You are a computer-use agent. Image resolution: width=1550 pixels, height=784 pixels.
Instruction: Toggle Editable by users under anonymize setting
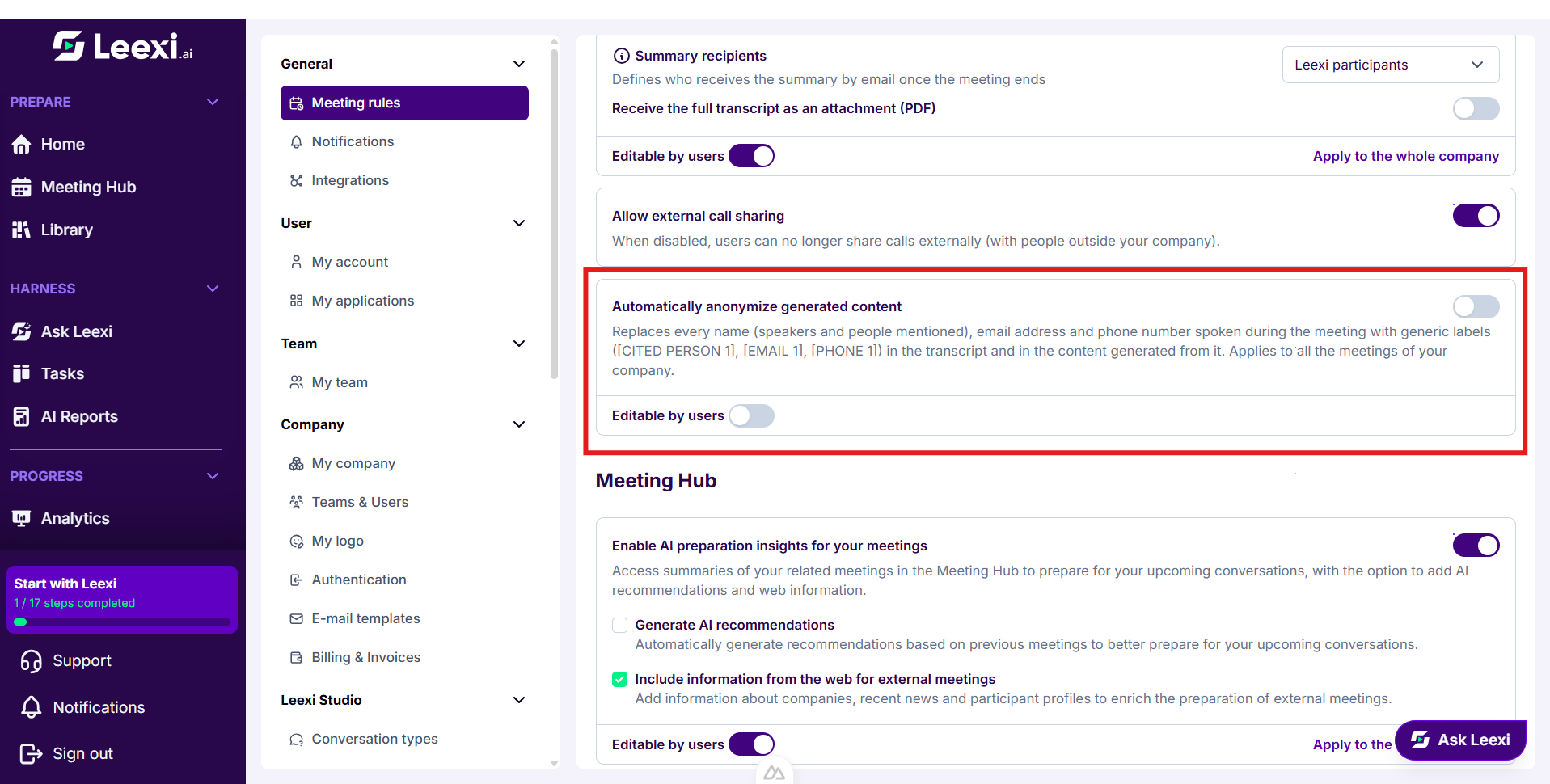pos(751,415)
